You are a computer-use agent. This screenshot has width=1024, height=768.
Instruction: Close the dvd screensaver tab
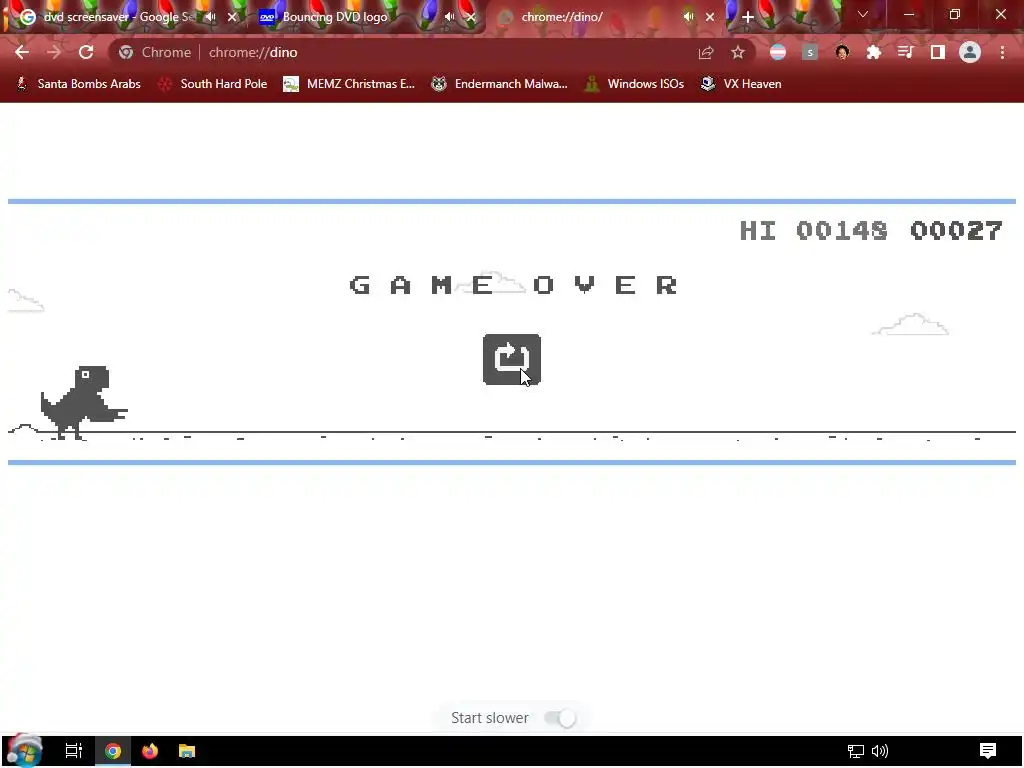coord(232,17)
